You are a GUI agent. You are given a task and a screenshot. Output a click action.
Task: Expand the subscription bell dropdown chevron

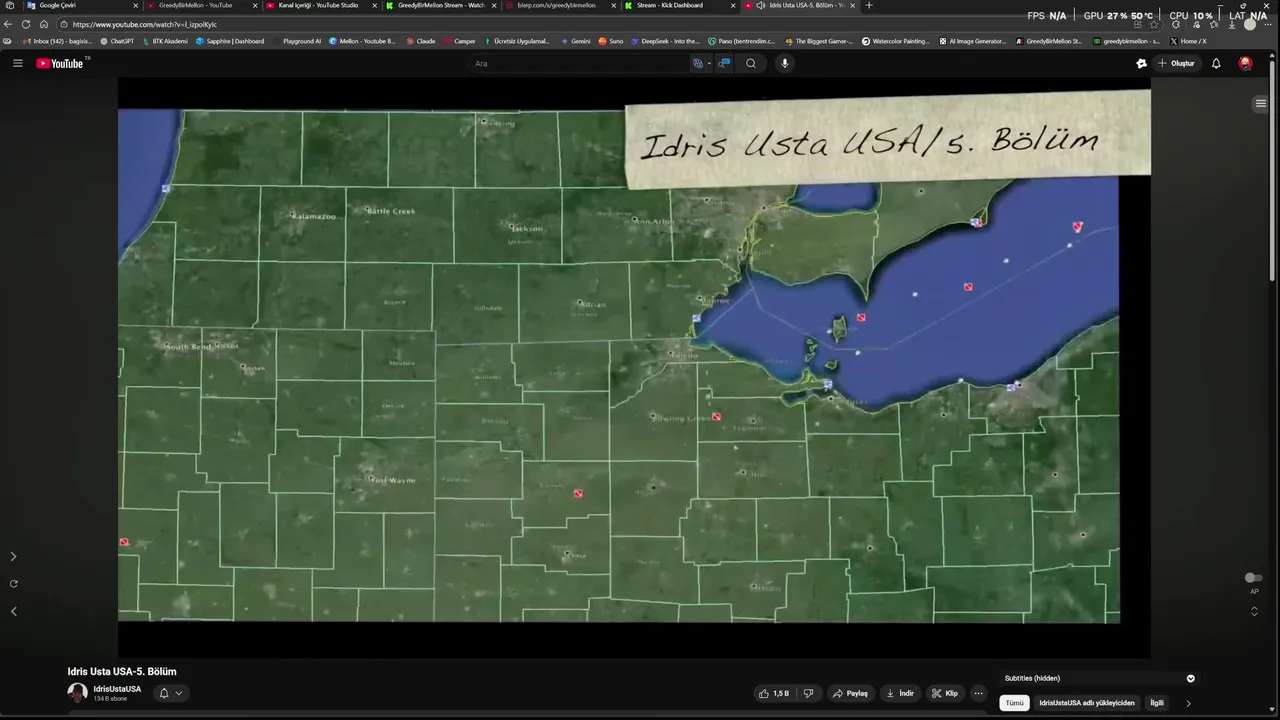point(179,693)
